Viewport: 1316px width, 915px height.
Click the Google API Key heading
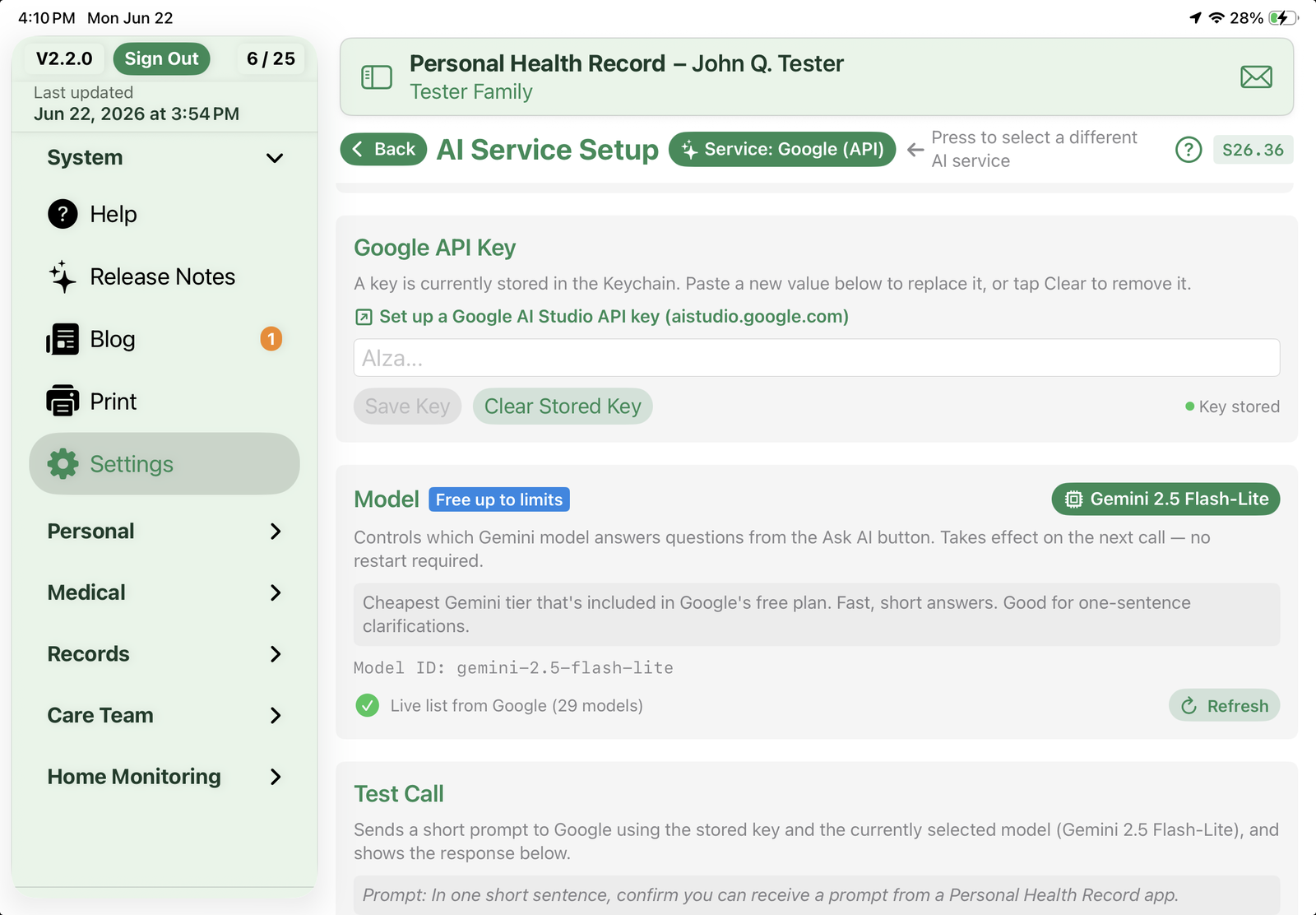coord(435,248)
